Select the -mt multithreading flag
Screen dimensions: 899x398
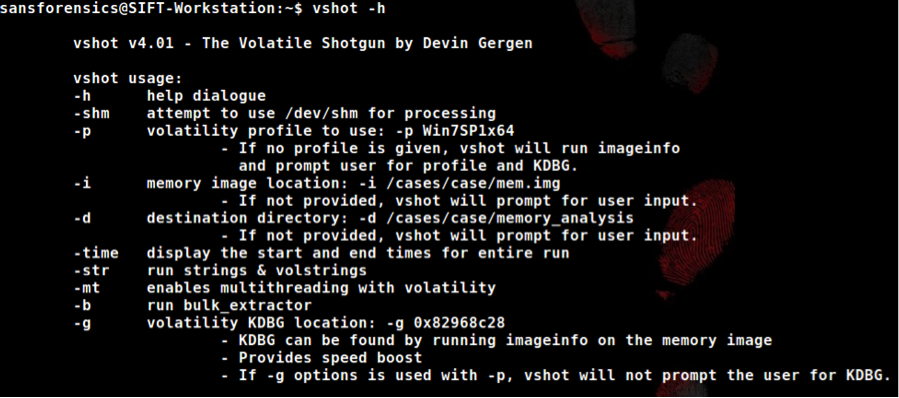point(87,287)
